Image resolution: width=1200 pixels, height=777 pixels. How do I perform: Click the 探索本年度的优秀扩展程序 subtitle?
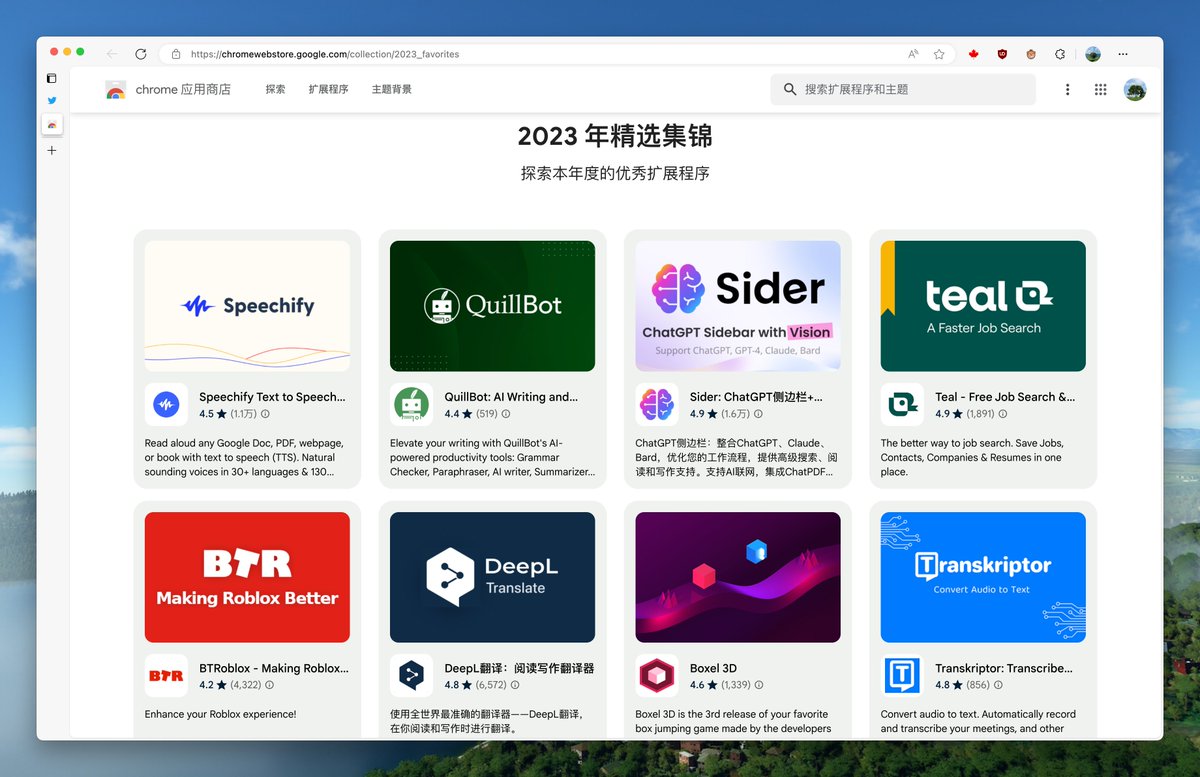pyautogui.click(x=615, y=173)
